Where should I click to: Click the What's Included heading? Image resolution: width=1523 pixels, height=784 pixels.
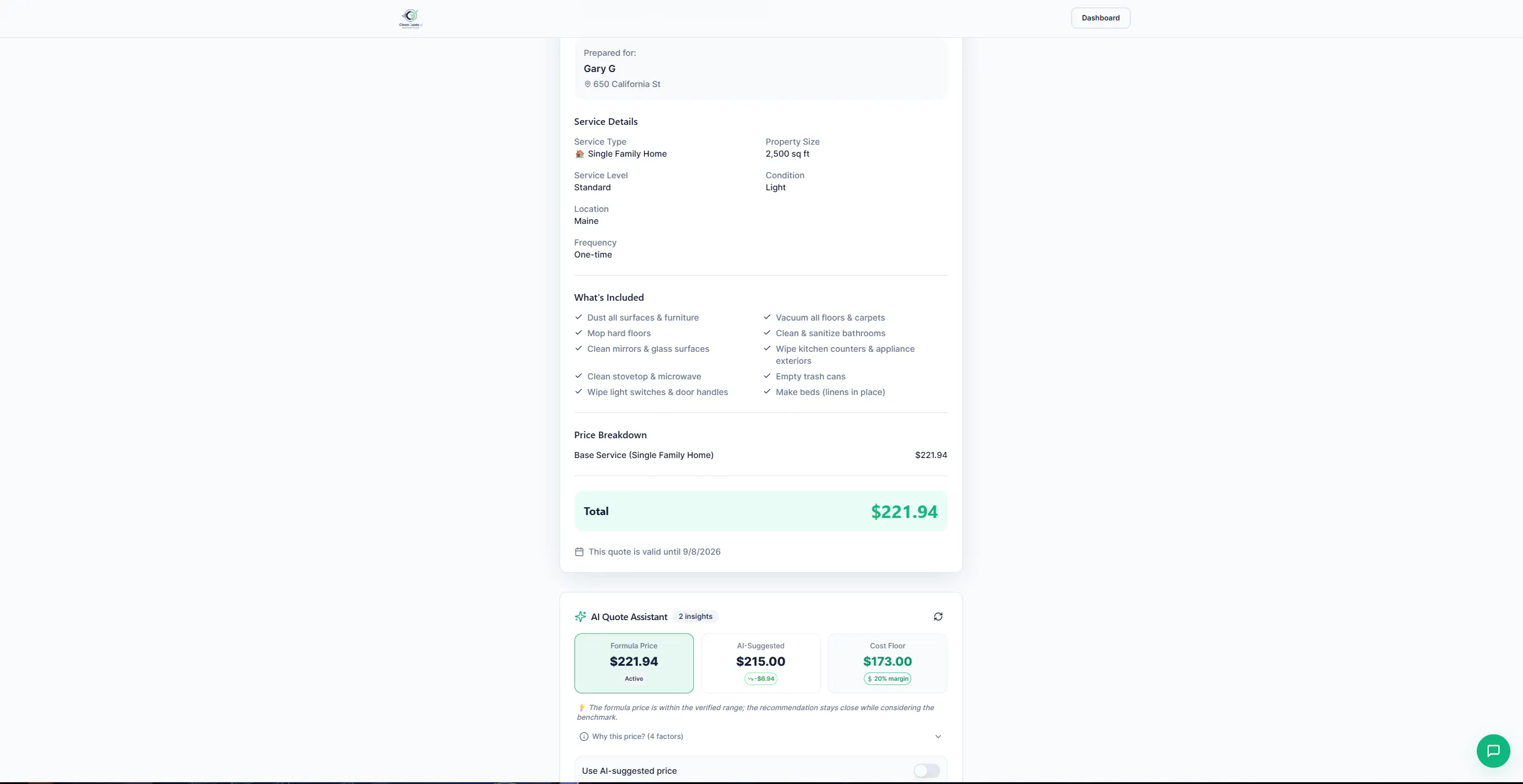coord(609,297)
